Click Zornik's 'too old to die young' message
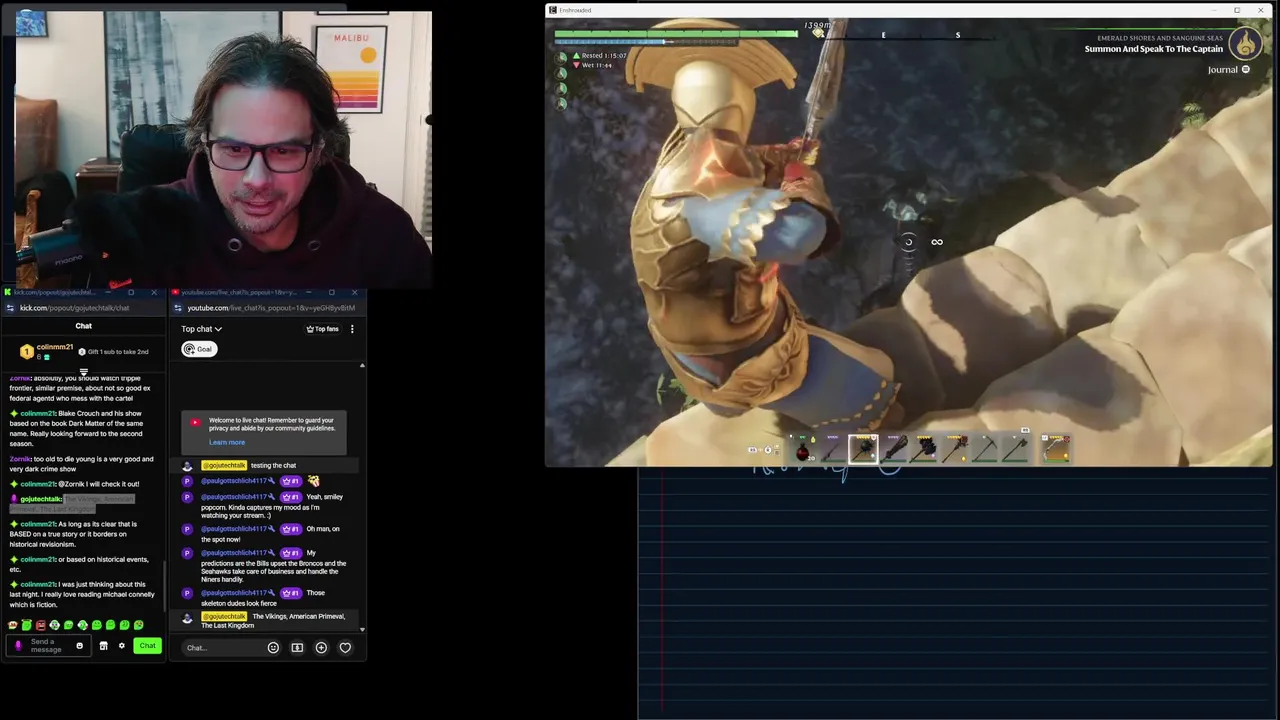1280x720 pixels. 82,464
